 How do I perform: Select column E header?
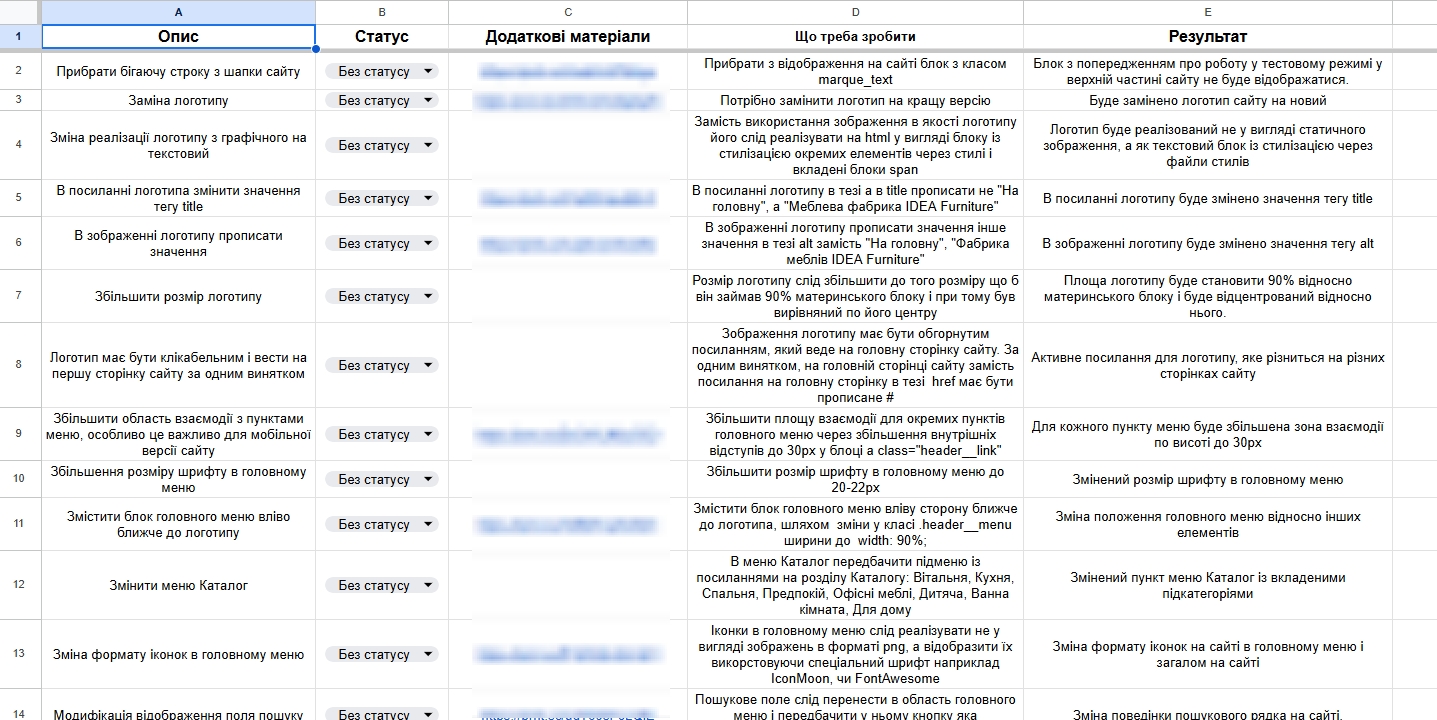click(x=1207, y=12)
